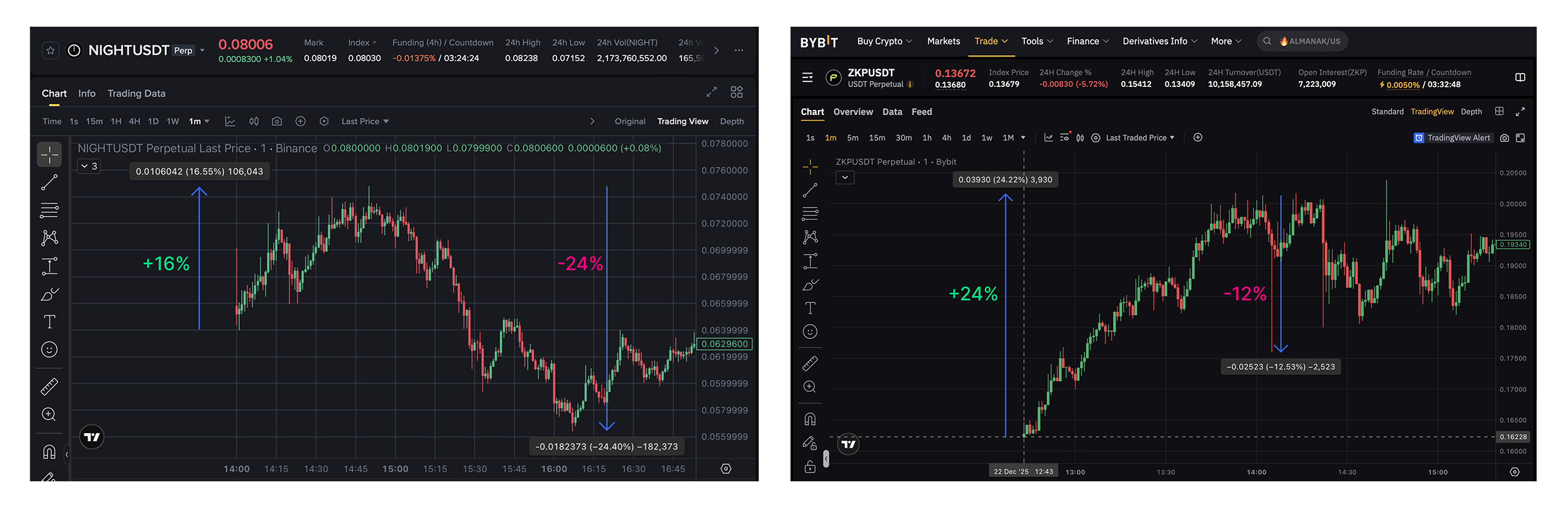
Task: Open Binance chart layout grid icon
Action: (x=737, y=92)
